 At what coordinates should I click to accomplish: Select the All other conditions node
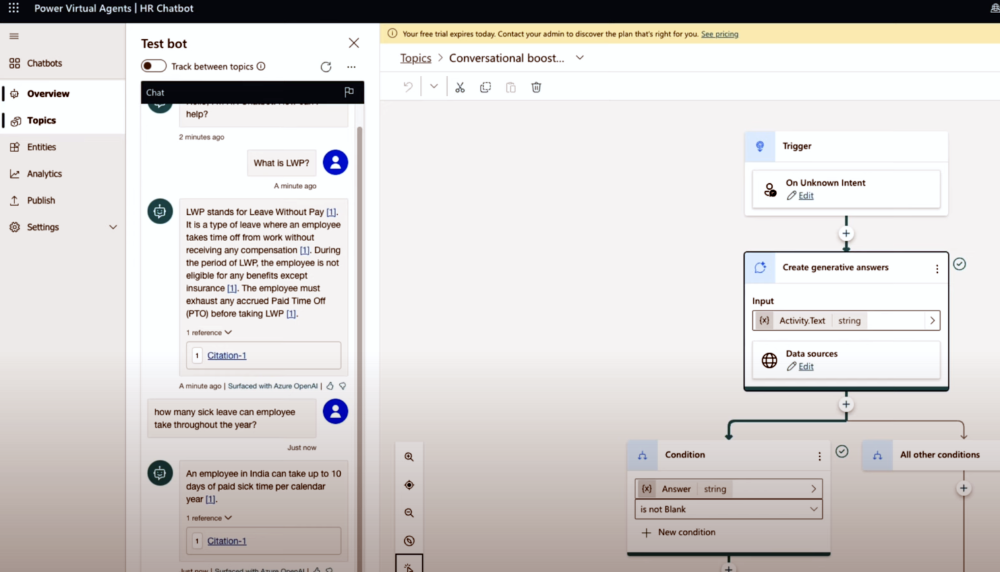(932, 455)
